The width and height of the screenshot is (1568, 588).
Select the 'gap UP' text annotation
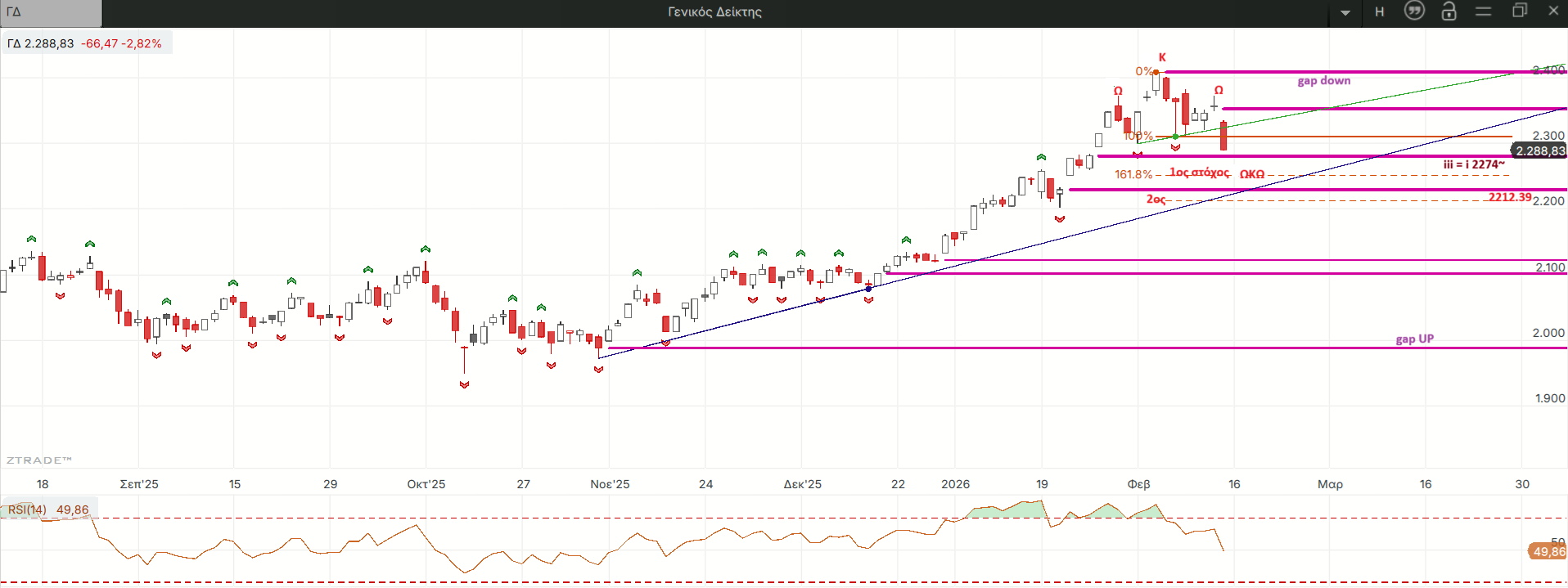click(x=1414, y=339)
